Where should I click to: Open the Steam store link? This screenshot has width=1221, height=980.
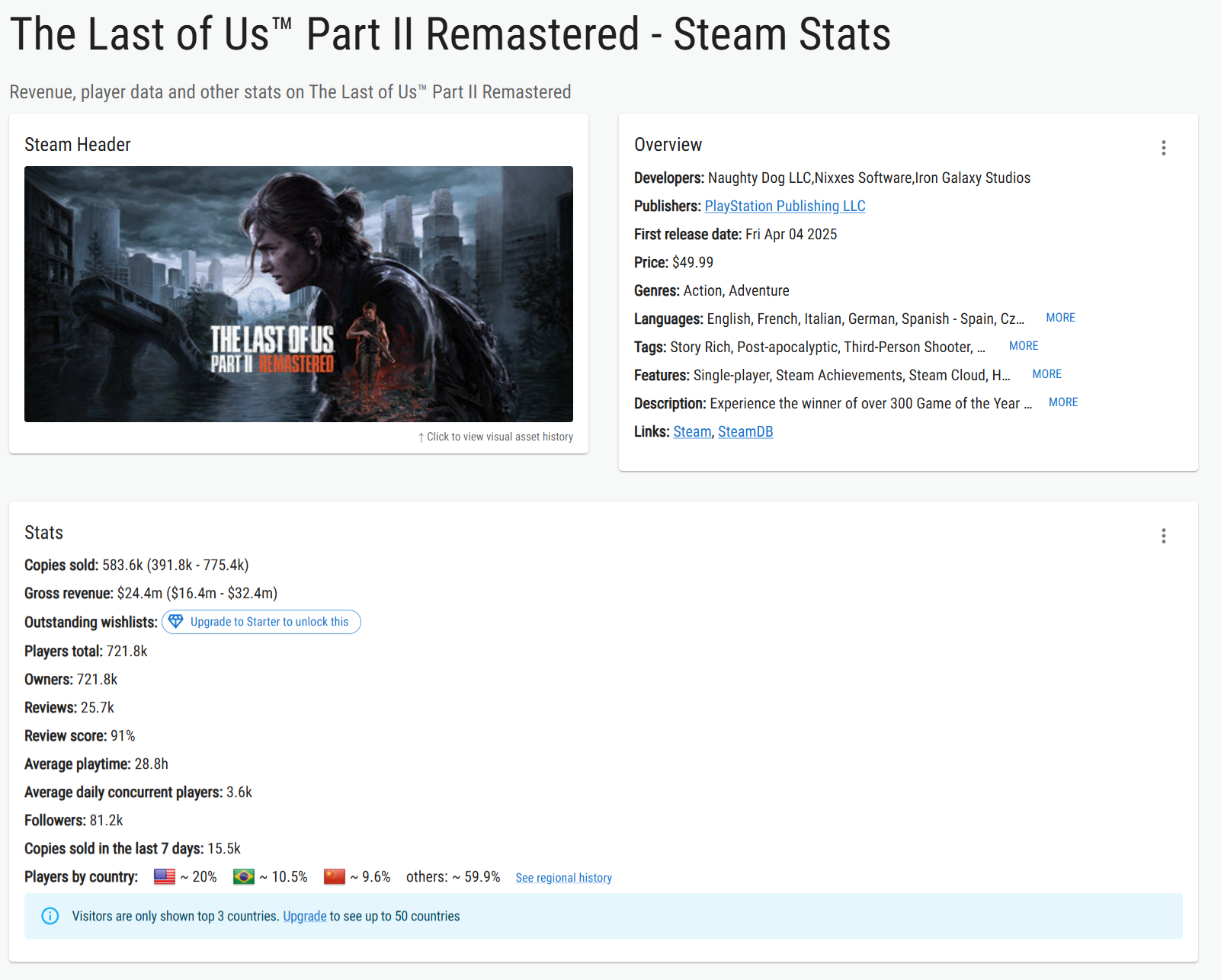[x=692, y=431]
